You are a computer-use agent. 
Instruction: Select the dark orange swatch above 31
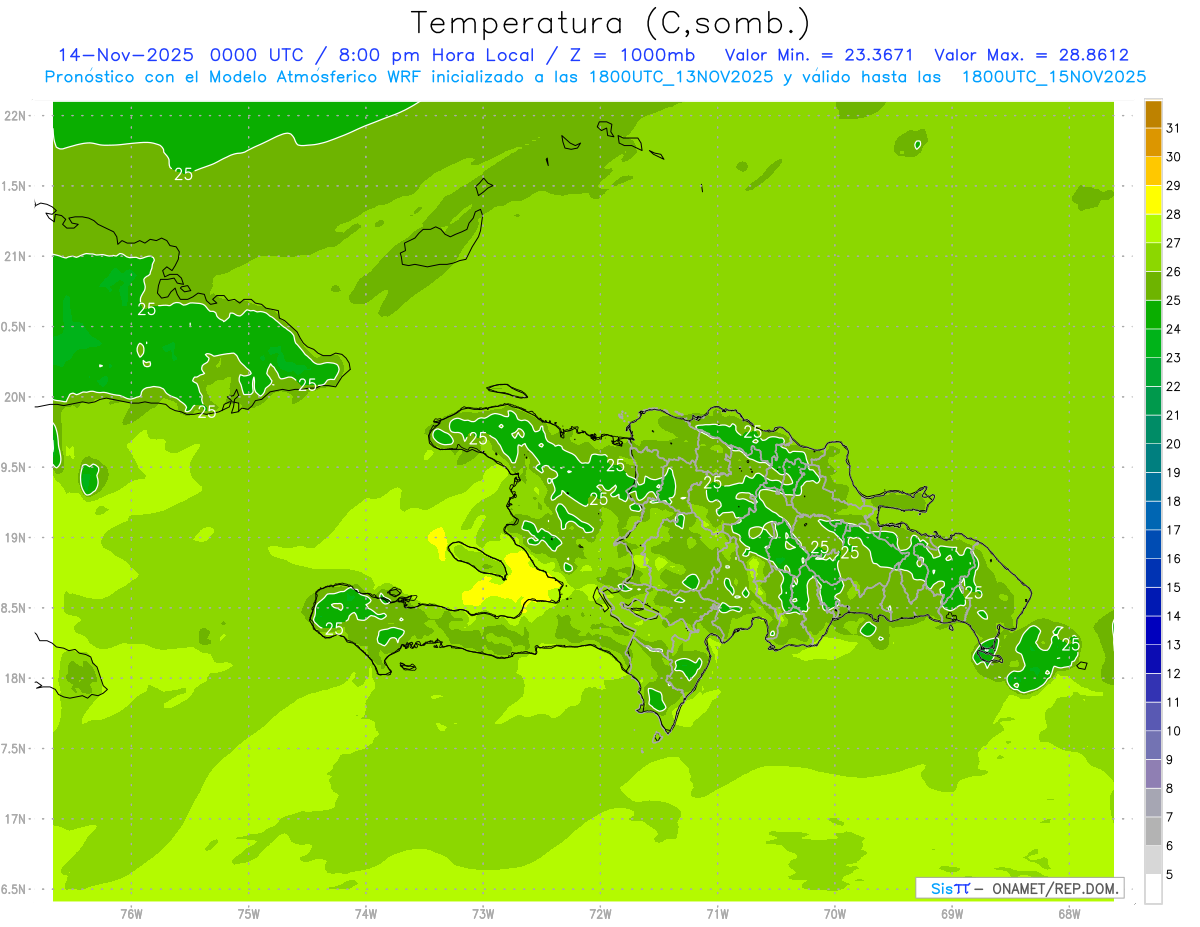1153,115
